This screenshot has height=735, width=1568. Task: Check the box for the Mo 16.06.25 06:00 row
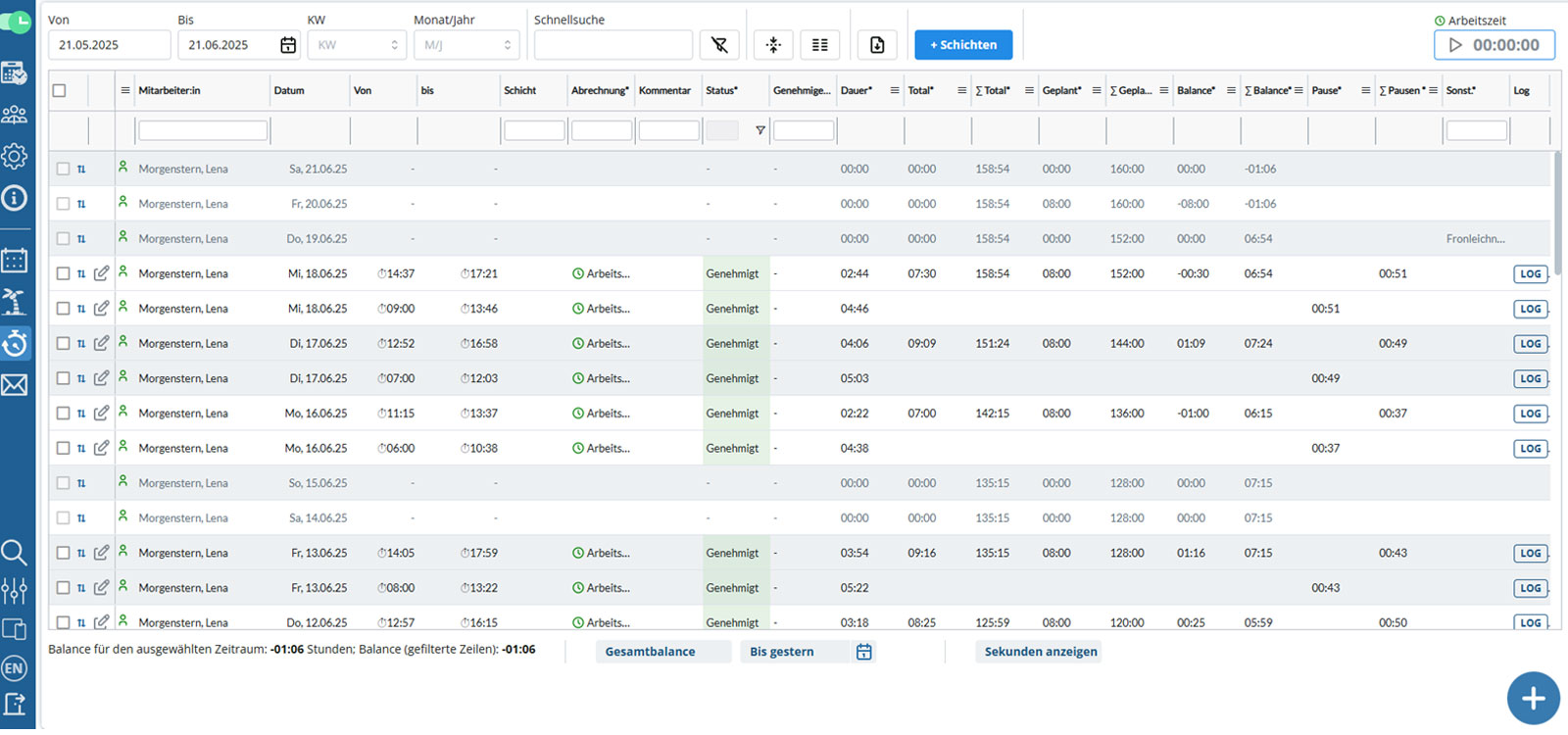[x=63, y=448]
